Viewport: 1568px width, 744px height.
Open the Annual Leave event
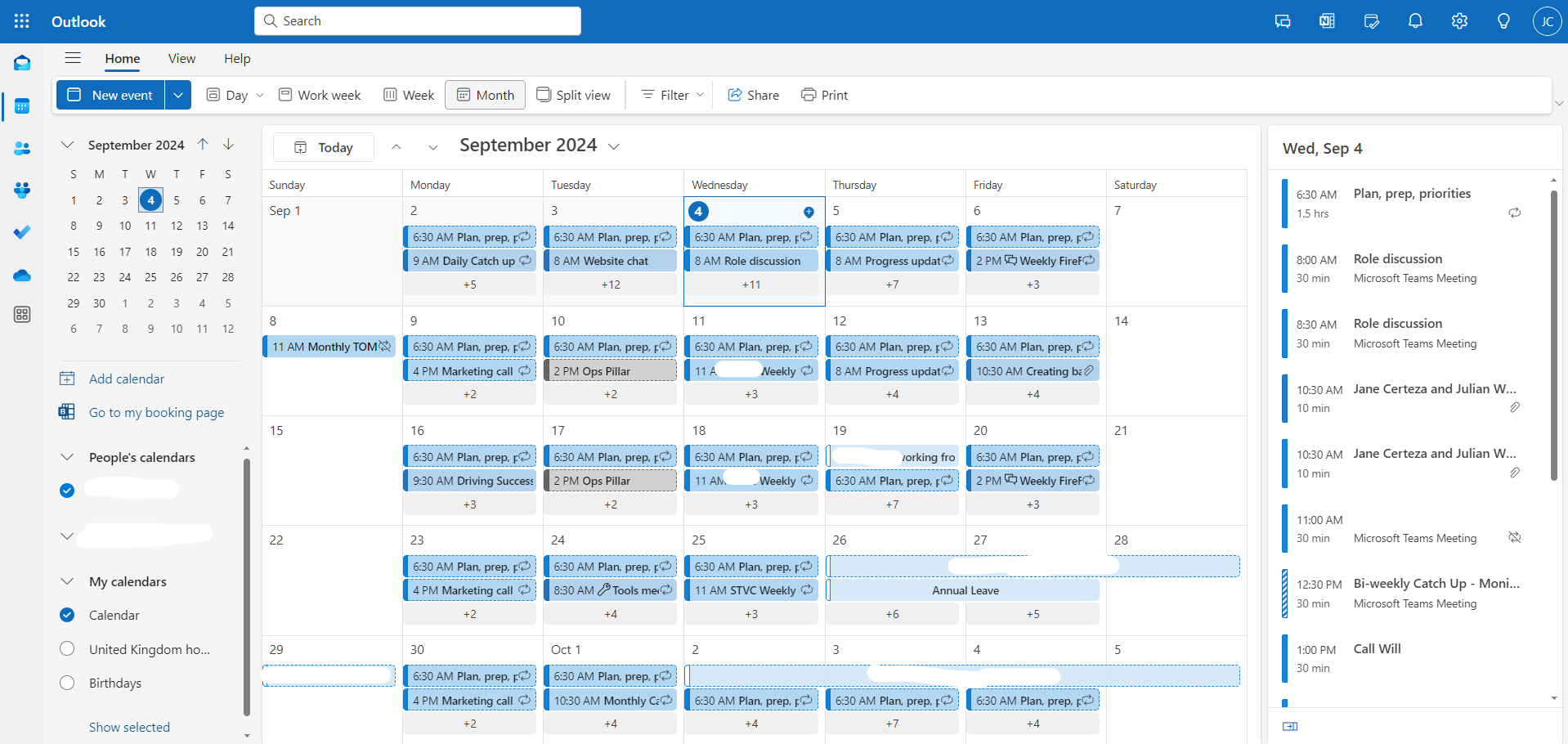tap(965, 590)
